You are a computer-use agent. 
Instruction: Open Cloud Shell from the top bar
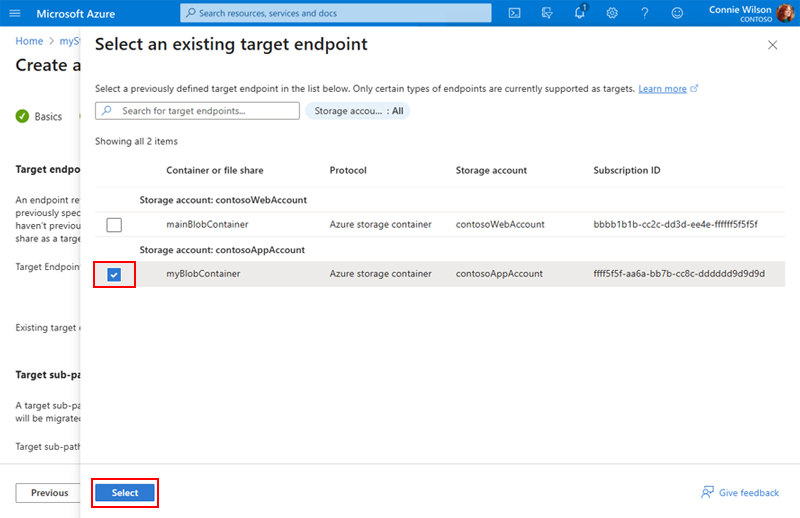(514, 13)
